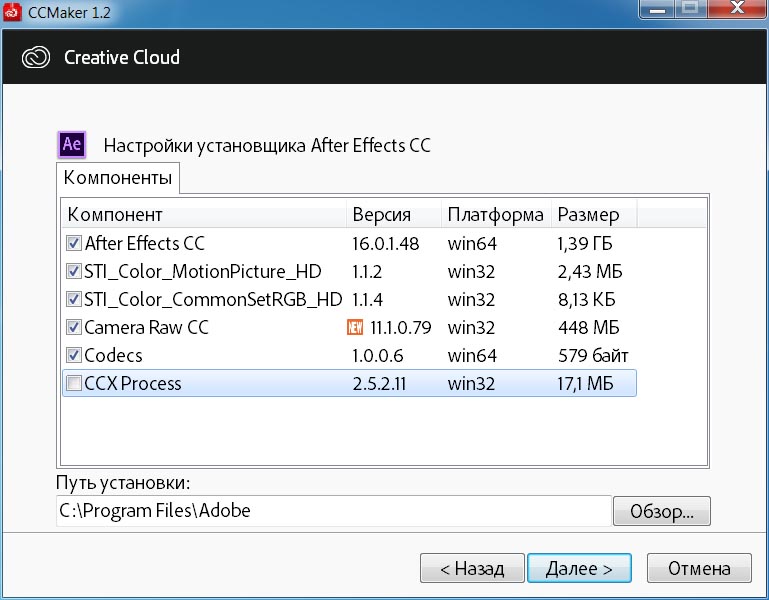Click version 1.1.2 cell
This screenshot has height=600, width=769.
click(367, 271)
